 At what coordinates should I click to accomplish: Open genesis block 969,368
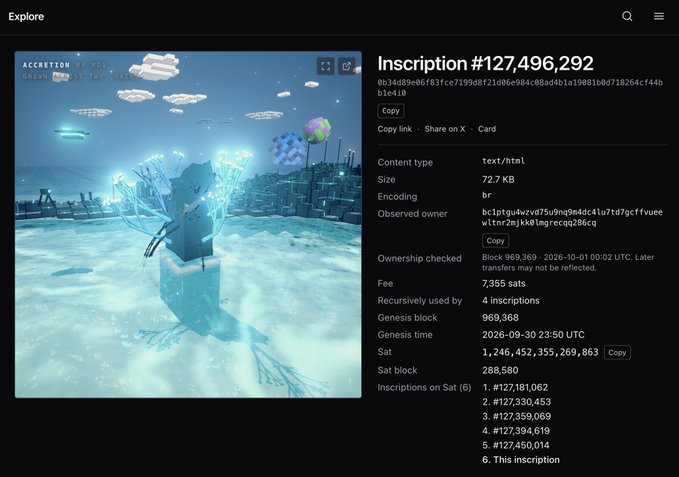point(500,318)
